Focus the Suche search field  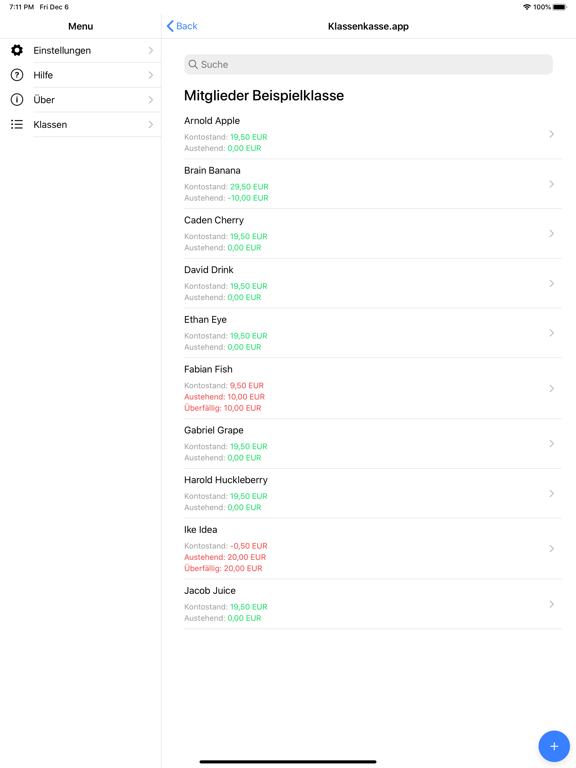point(368,65)
